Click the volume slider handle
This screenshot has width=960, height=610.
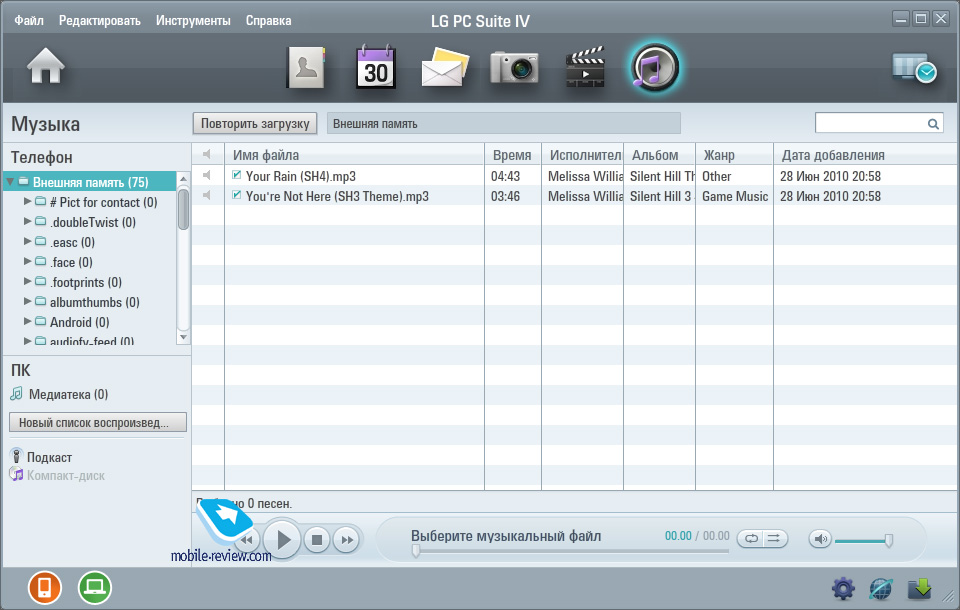pyautogui.click(x=888, y=540)
